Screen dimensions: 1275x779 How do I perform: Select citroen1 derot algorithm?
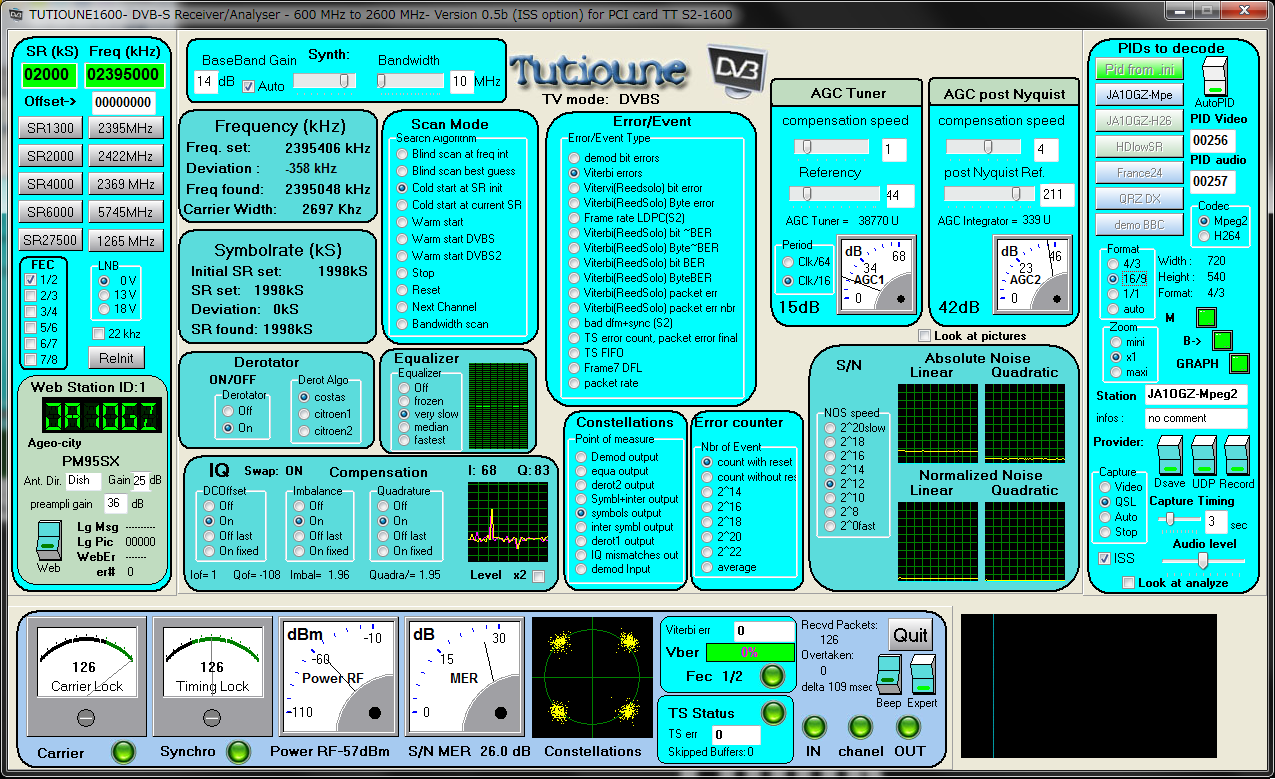pyautogui.click(x=306, y=414)
